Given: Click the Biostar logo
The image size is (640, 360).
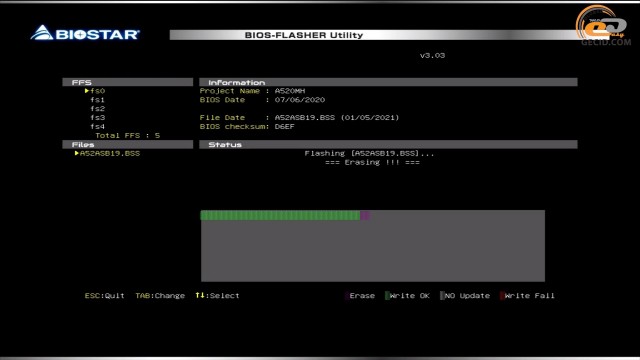Looking at the screenshot, I should (x=85, y=33).
